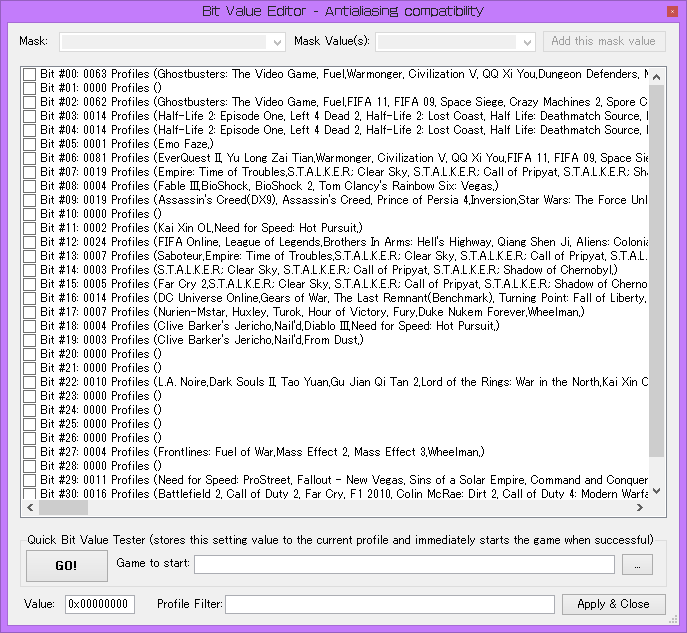Select Bit #13 Saboteur row text

click(x=344, y=256)
